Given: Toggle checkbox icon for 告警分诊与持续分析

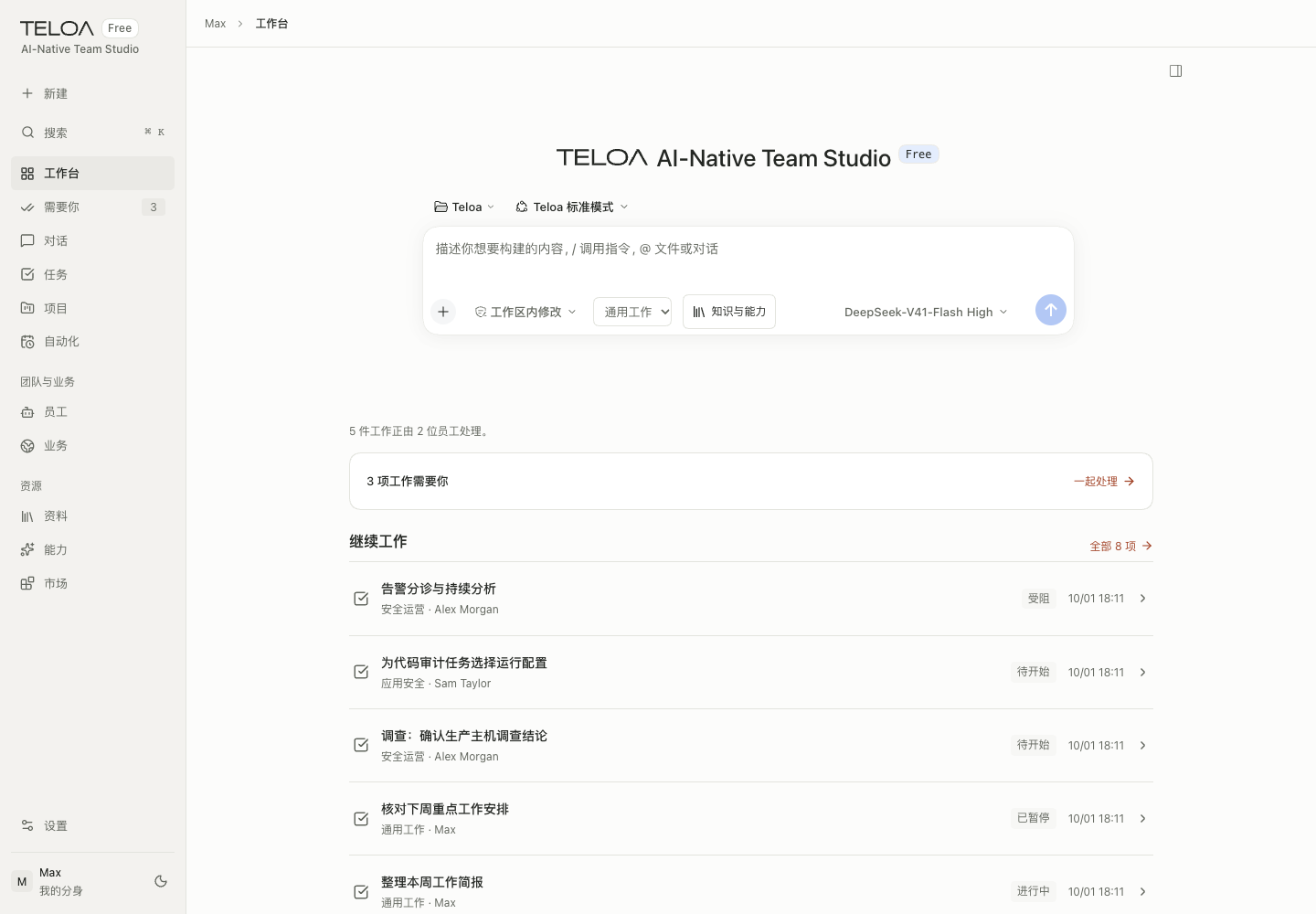Looking at the screenshot, I should coord(361,599).
